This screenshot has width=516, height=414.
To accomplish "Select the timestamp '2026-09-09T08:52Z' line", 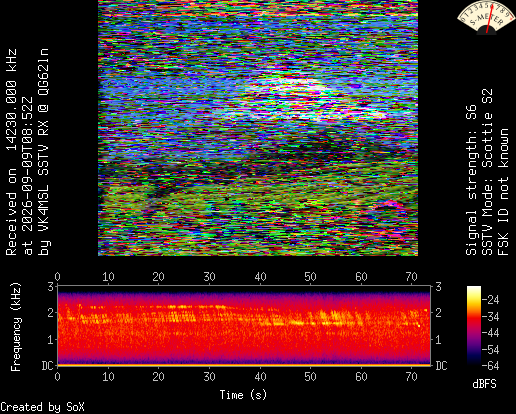I will (28, 176).
